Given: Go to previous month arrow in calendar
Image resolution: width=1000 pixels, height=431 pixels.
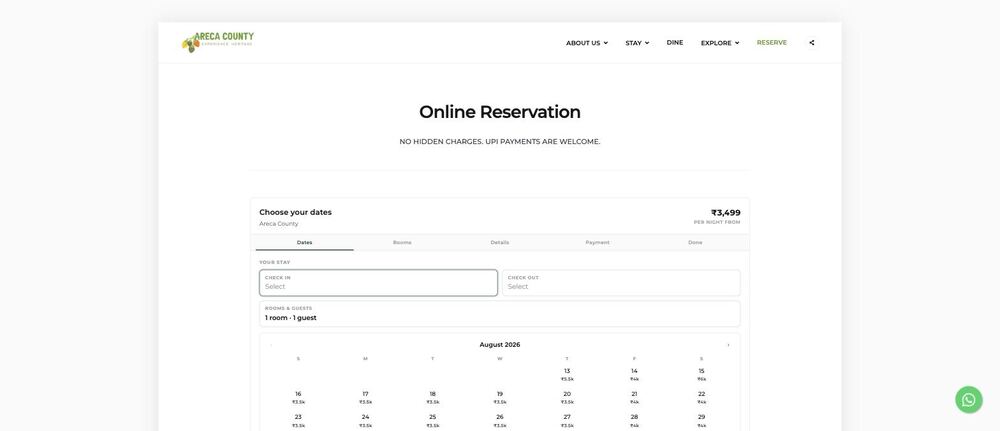Looking at the screenshot, I should pos(271,345).
